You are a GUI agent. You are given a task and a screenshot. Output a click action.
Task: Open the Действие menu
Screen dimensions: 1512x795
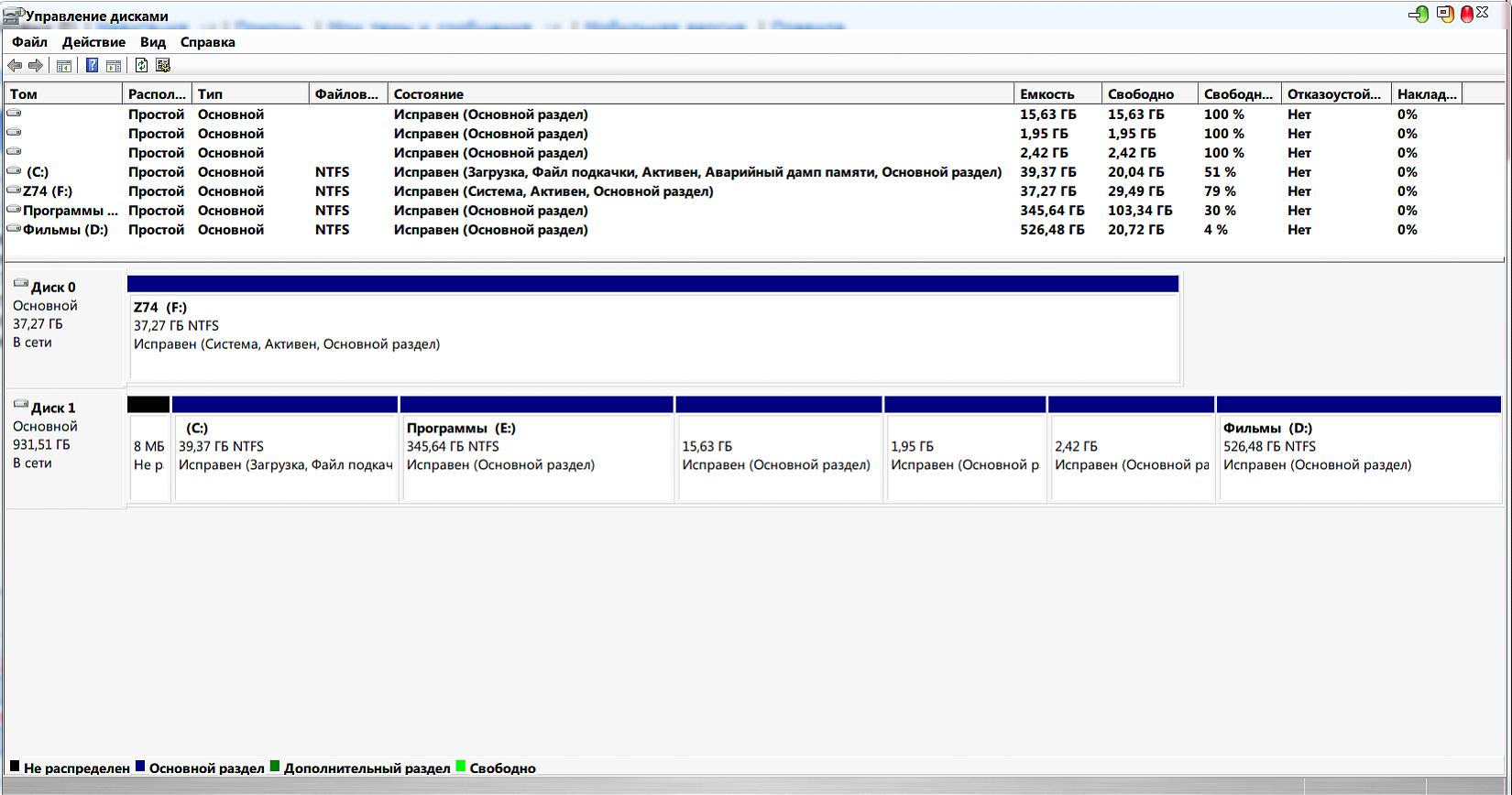93,42
